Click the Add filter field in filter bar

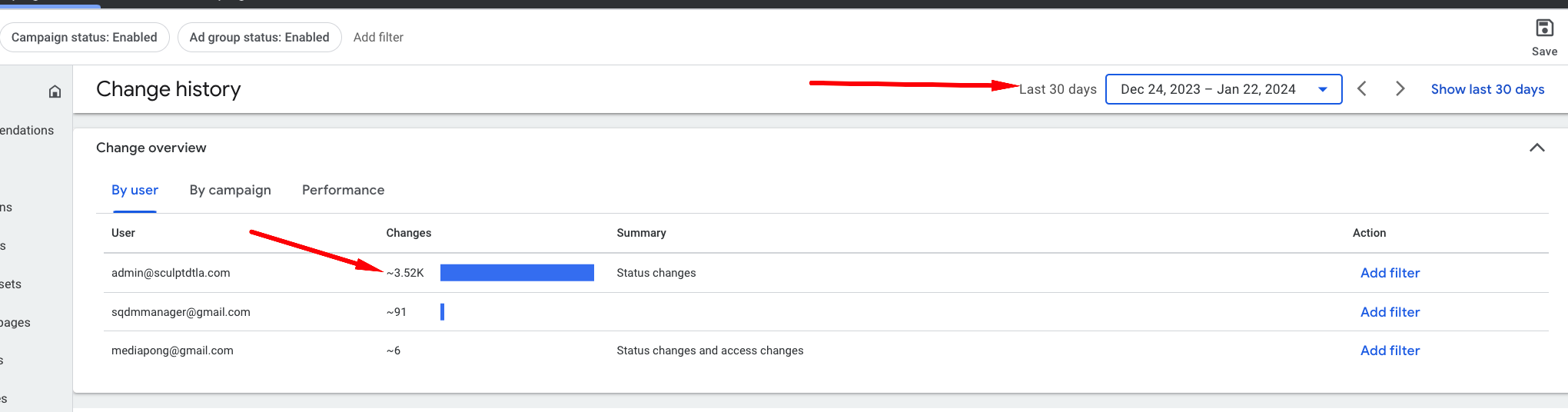[x=378, y=37]
